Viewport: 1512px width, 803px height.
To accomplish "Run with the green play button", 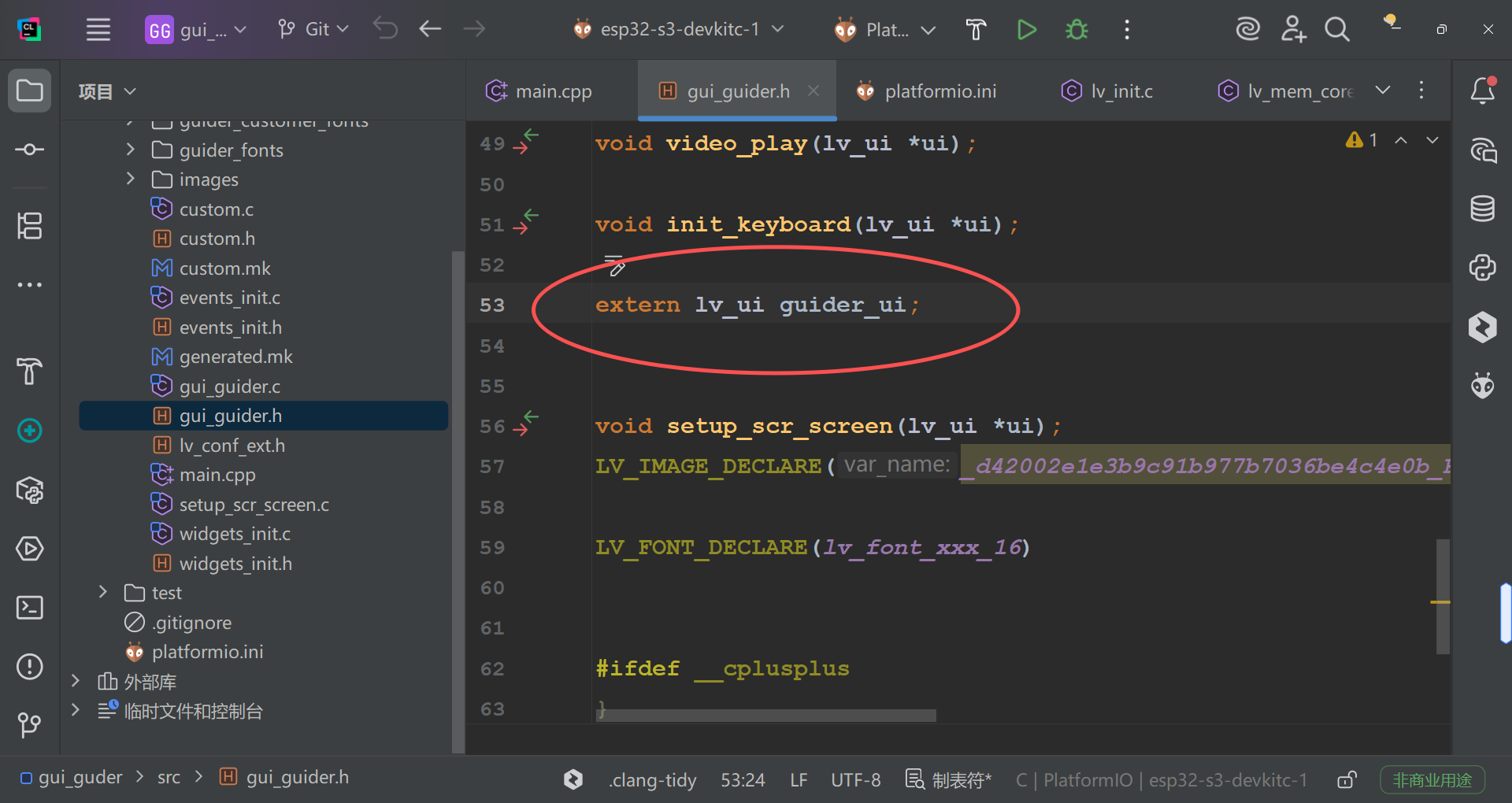I will (1026, 30).
